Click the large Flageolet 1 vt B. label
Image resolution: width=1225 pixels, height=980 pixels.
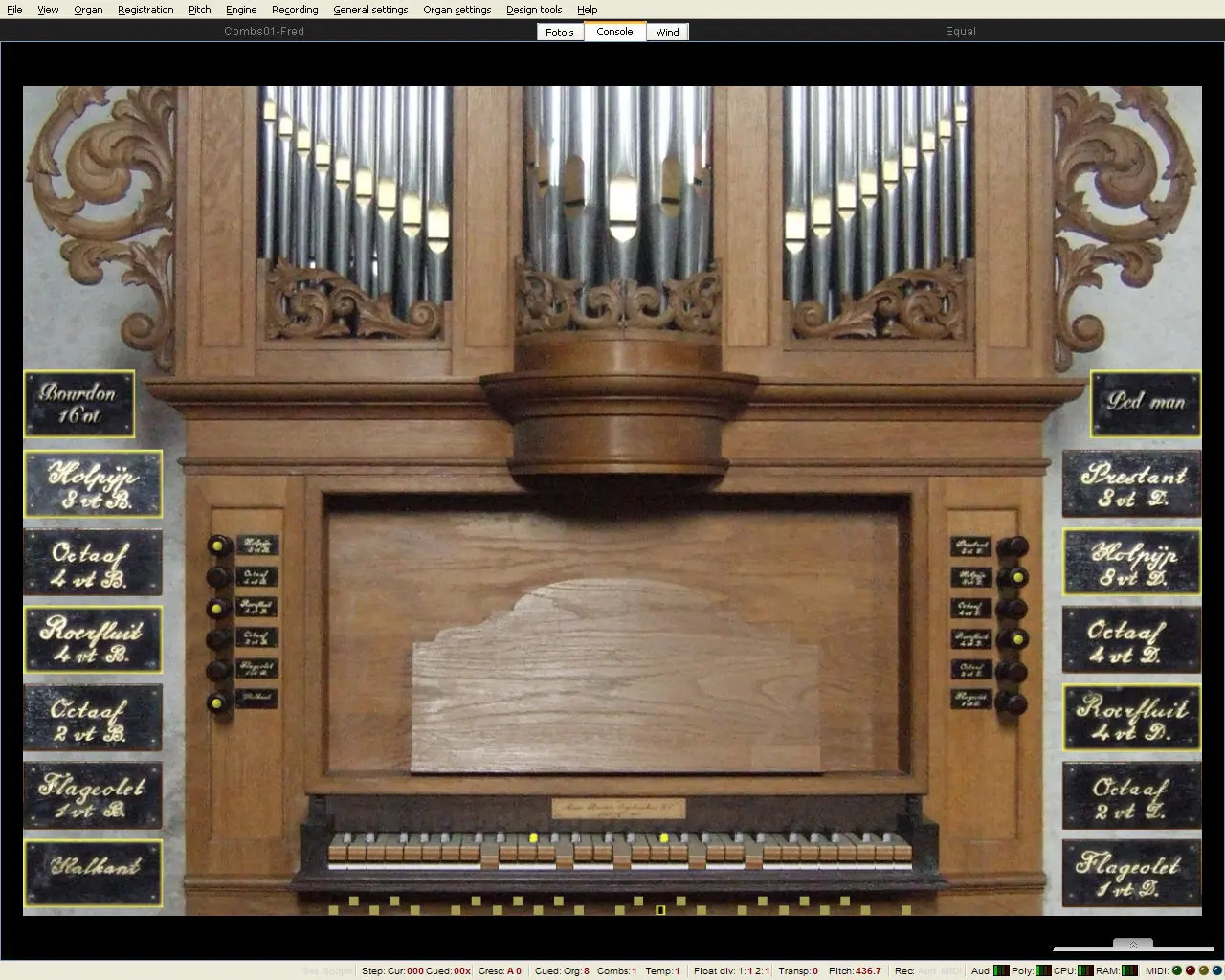[x=93, y=795]
